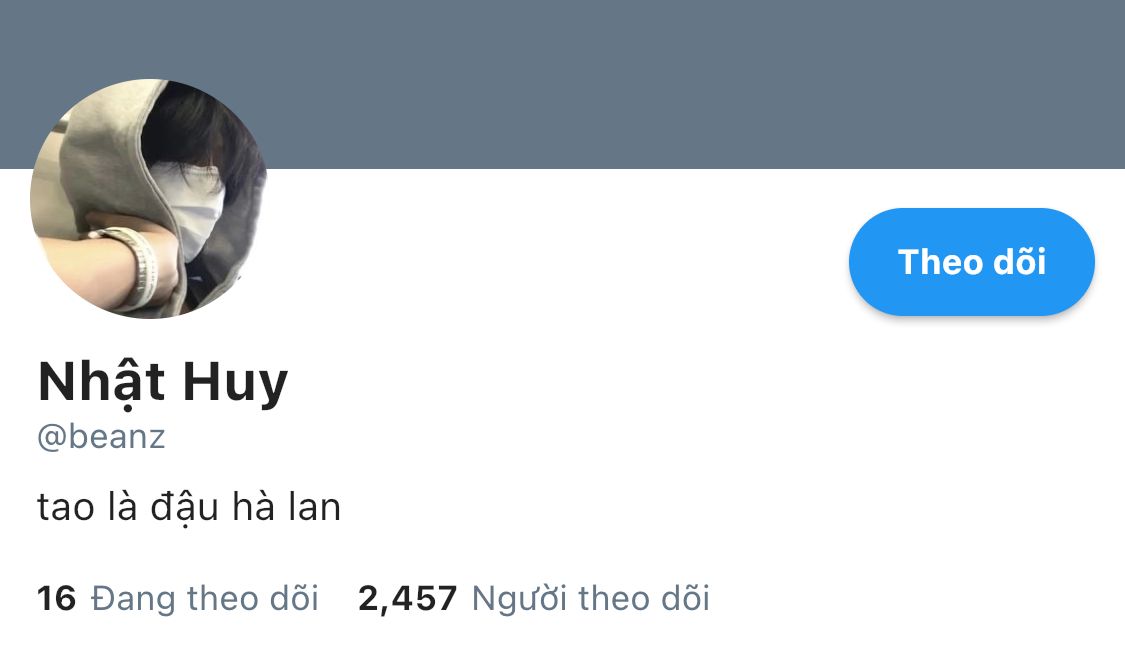Open the Người theo dõi followers list
The width and height of the screenshot is (1125, 658).
coord(534,598)
